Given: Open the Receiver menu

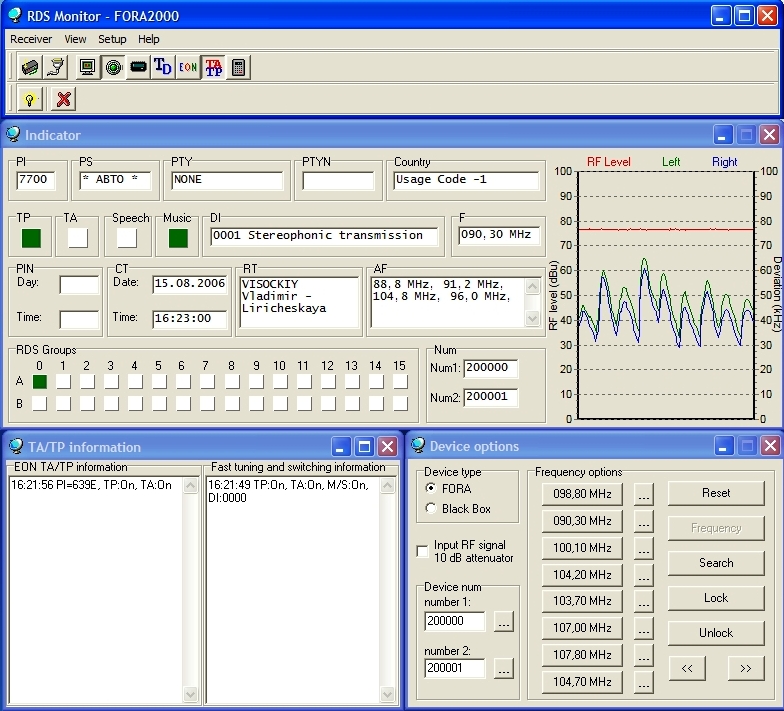Looking at the screenshot, I should pos(31,39).
